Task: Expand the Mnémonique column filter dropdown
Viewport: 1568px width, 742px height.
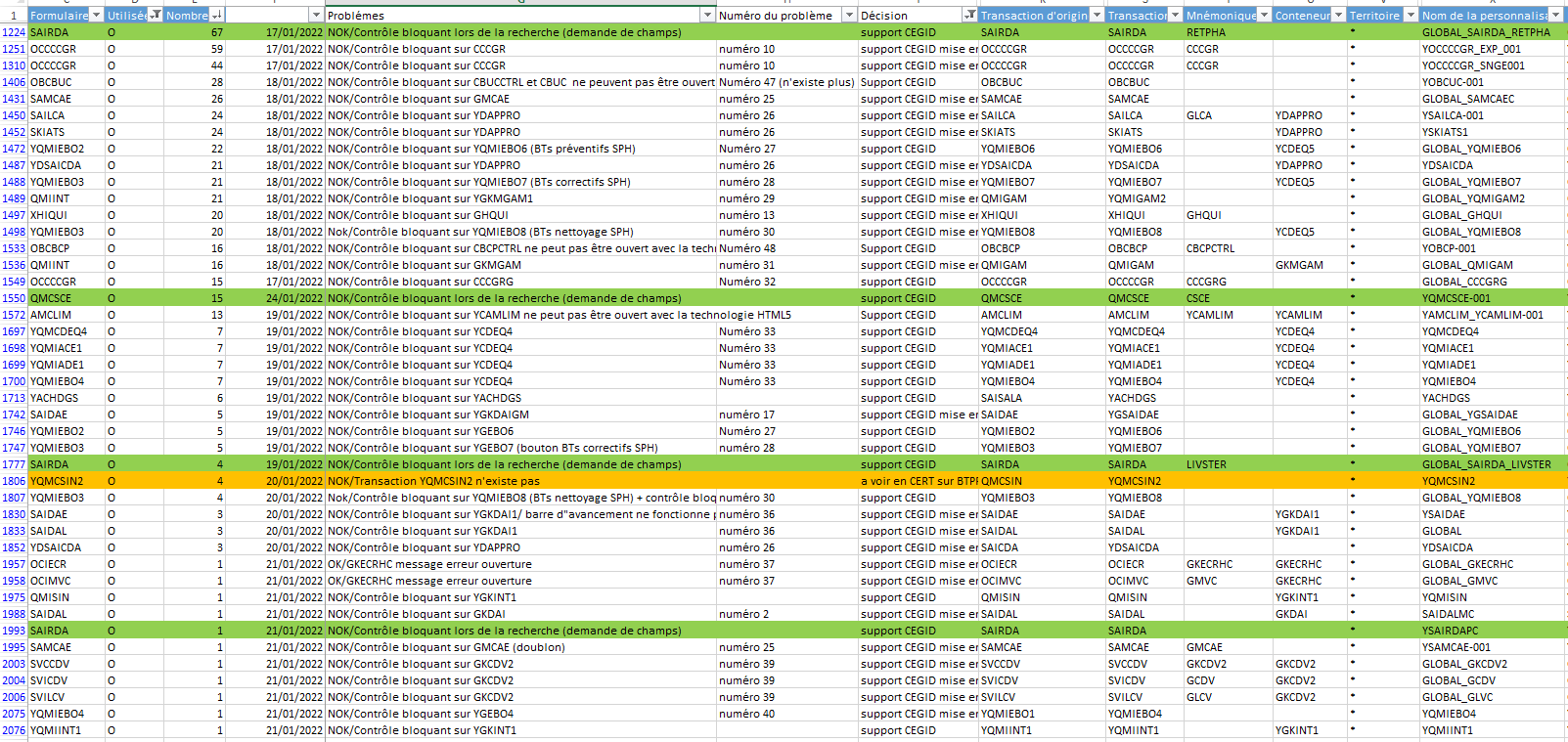Action: pyautogui.click(x=1264, y=15)
